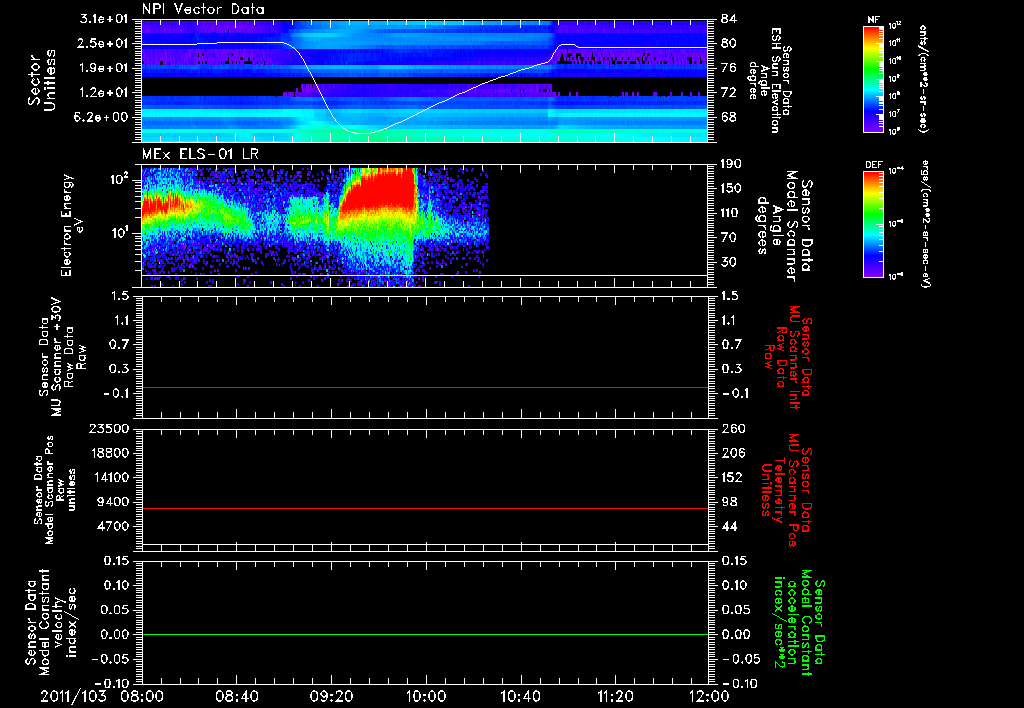Click the 1.9e+01 sector tick value

tap(104, 68)
